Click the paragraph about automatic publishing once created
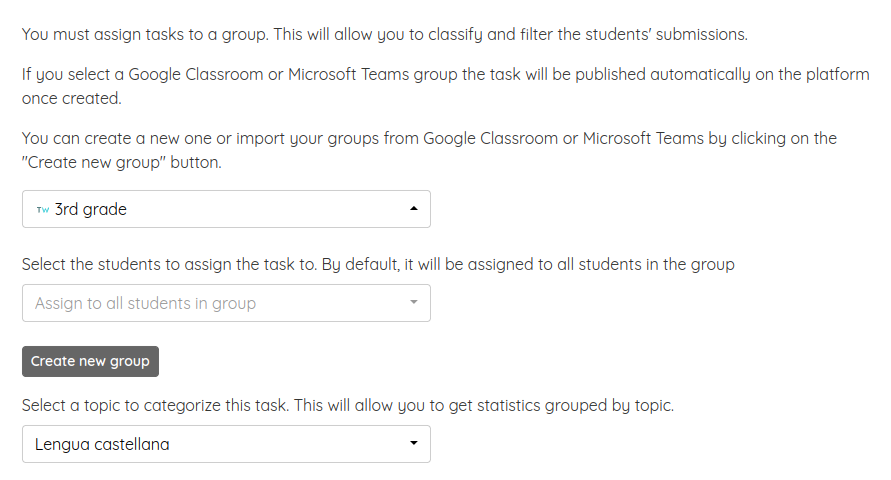Image resolution: width=891 pixels, height=480 pixels. [446, 86]
